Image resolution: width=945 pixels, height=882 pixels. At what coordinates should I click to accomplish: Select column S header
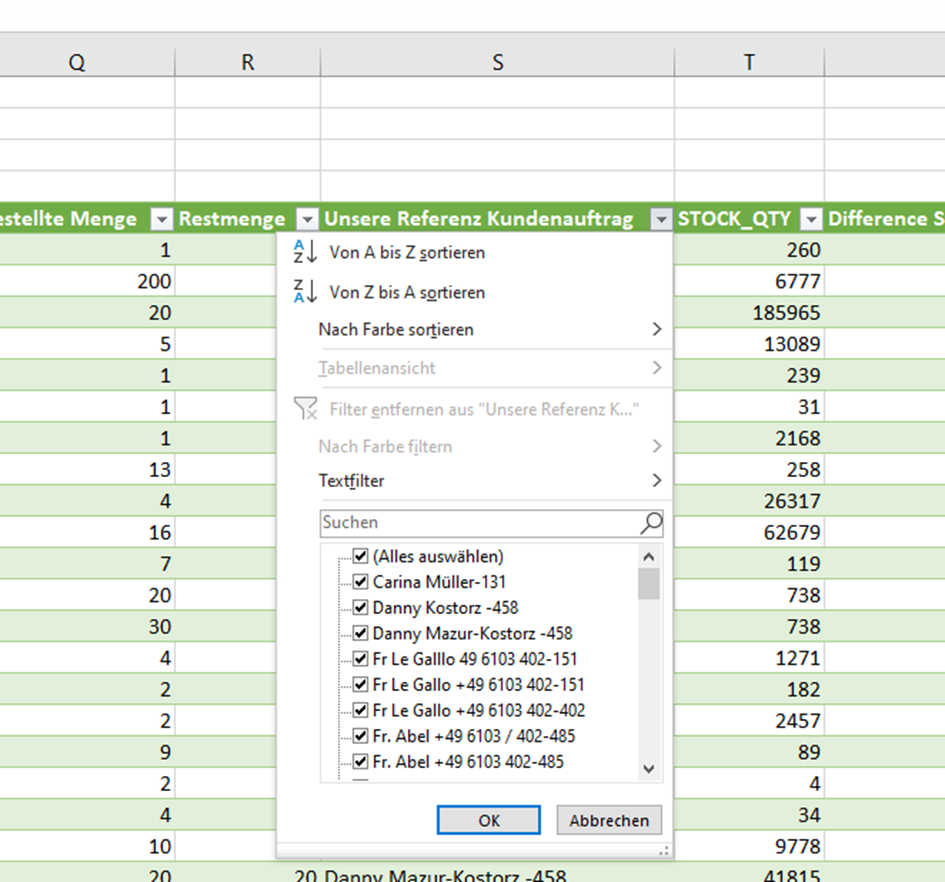(497, 62)
